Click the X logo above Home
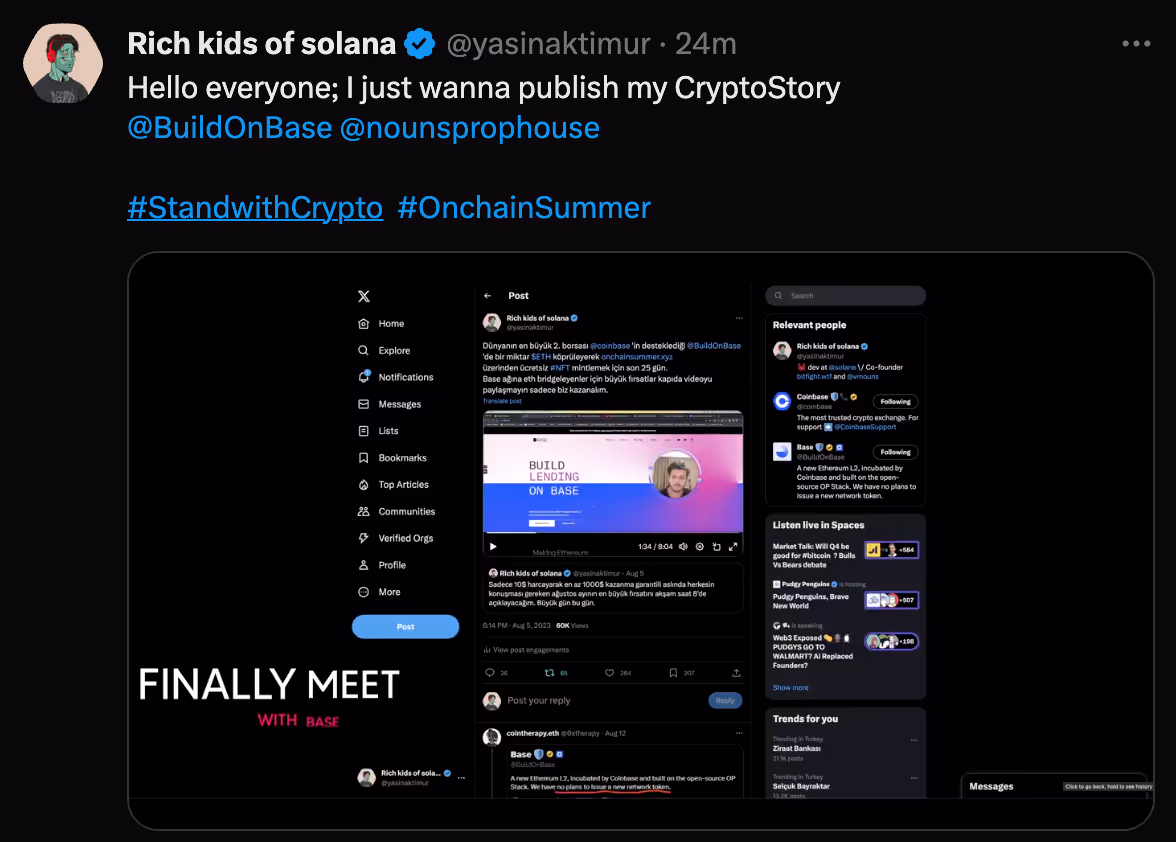The width and height of the screenshot is (1176, 842). coord(364,296)
